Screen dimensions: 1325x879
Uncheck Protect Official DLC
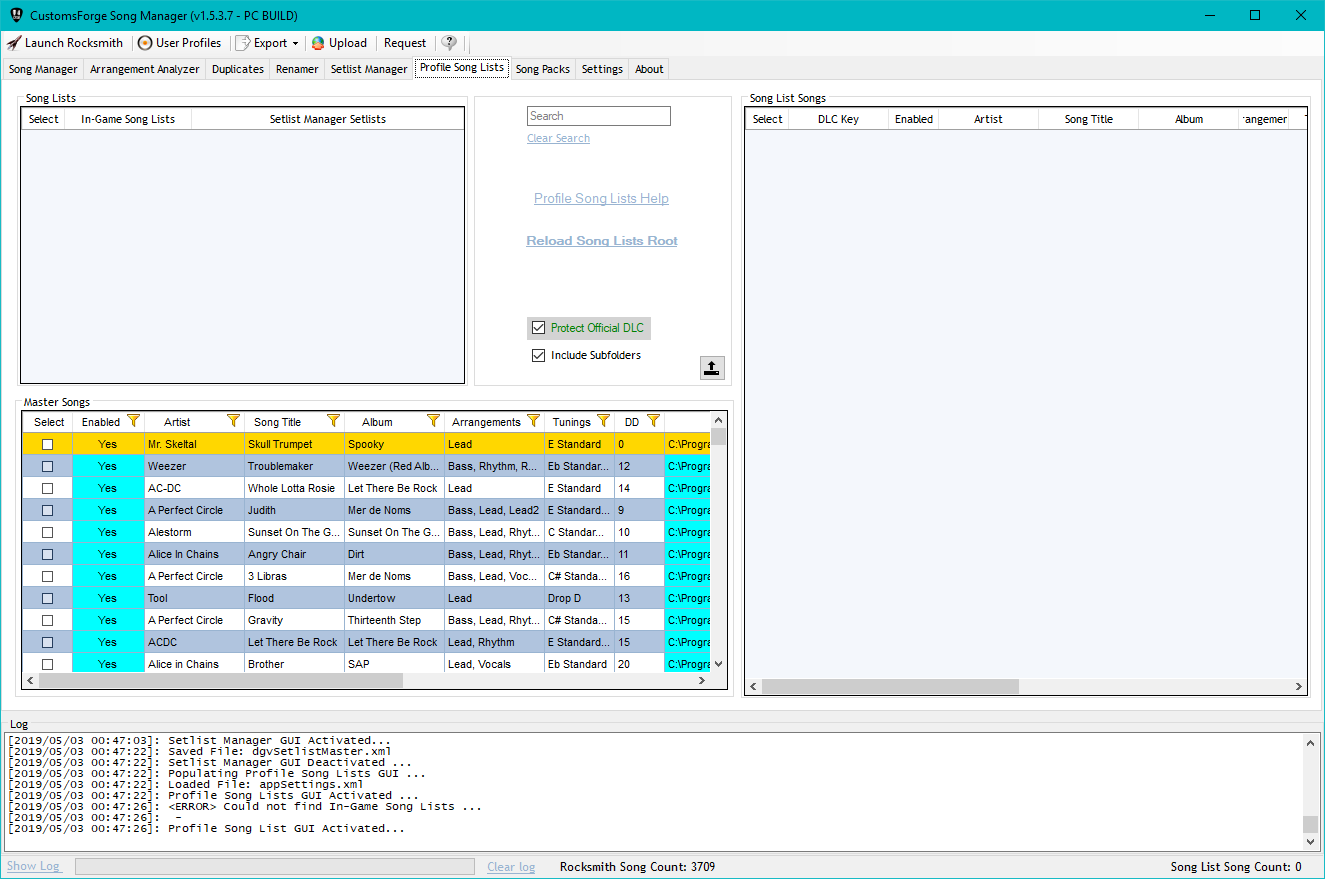tap(538, 328)
